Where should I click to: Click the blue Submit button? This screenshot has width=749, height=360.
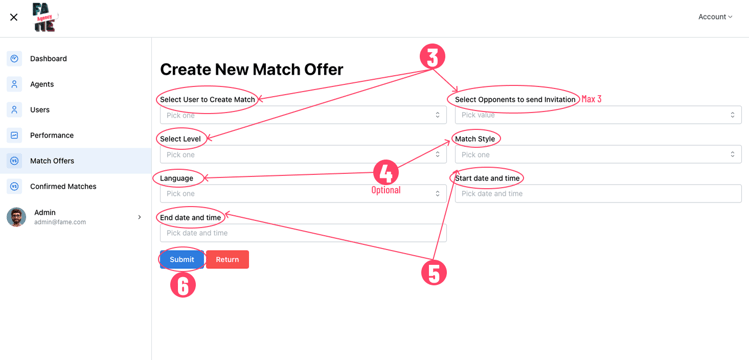point(182,260)
